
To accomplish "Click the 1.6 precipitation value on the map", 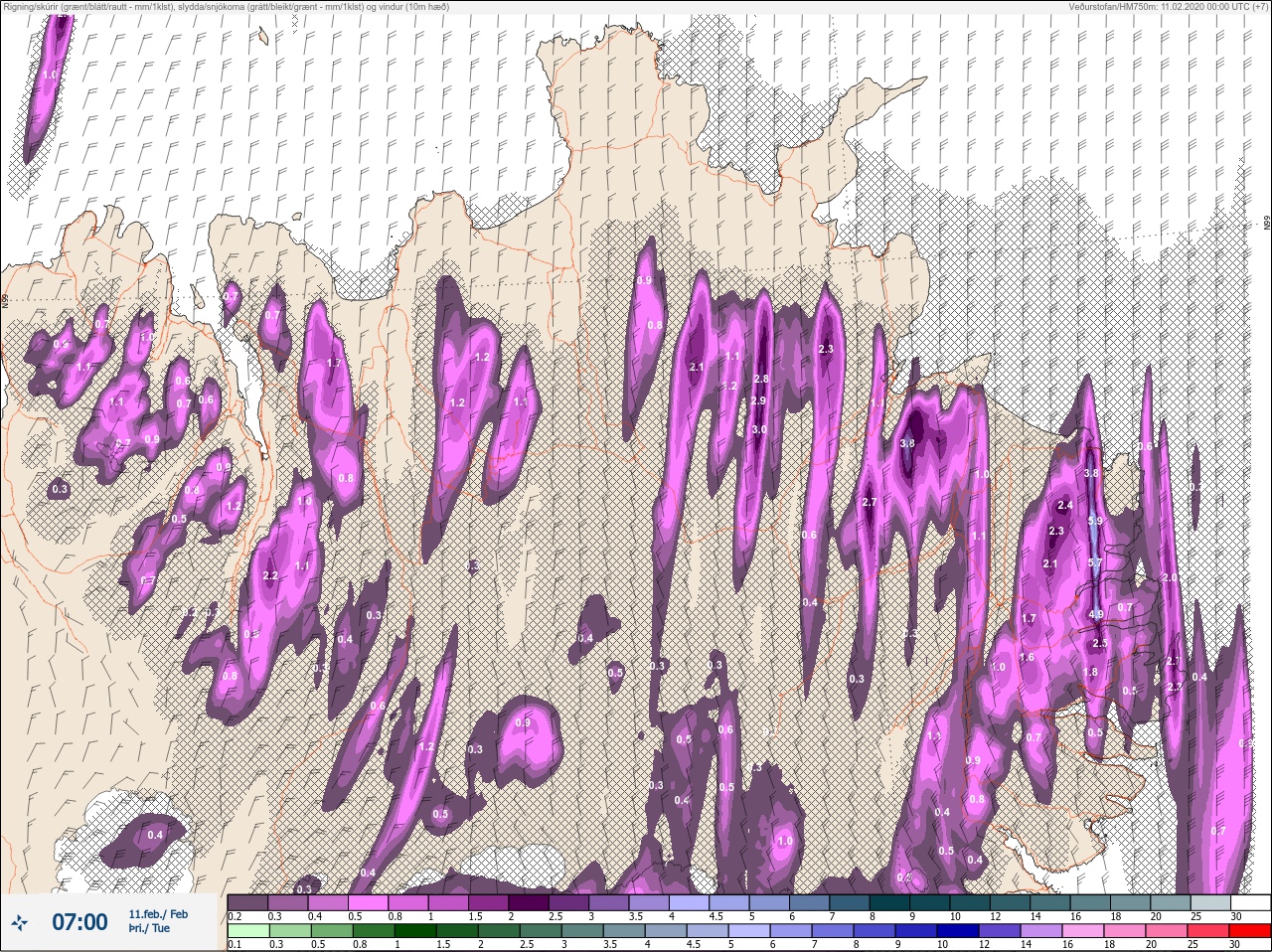I will point(1027,657).
